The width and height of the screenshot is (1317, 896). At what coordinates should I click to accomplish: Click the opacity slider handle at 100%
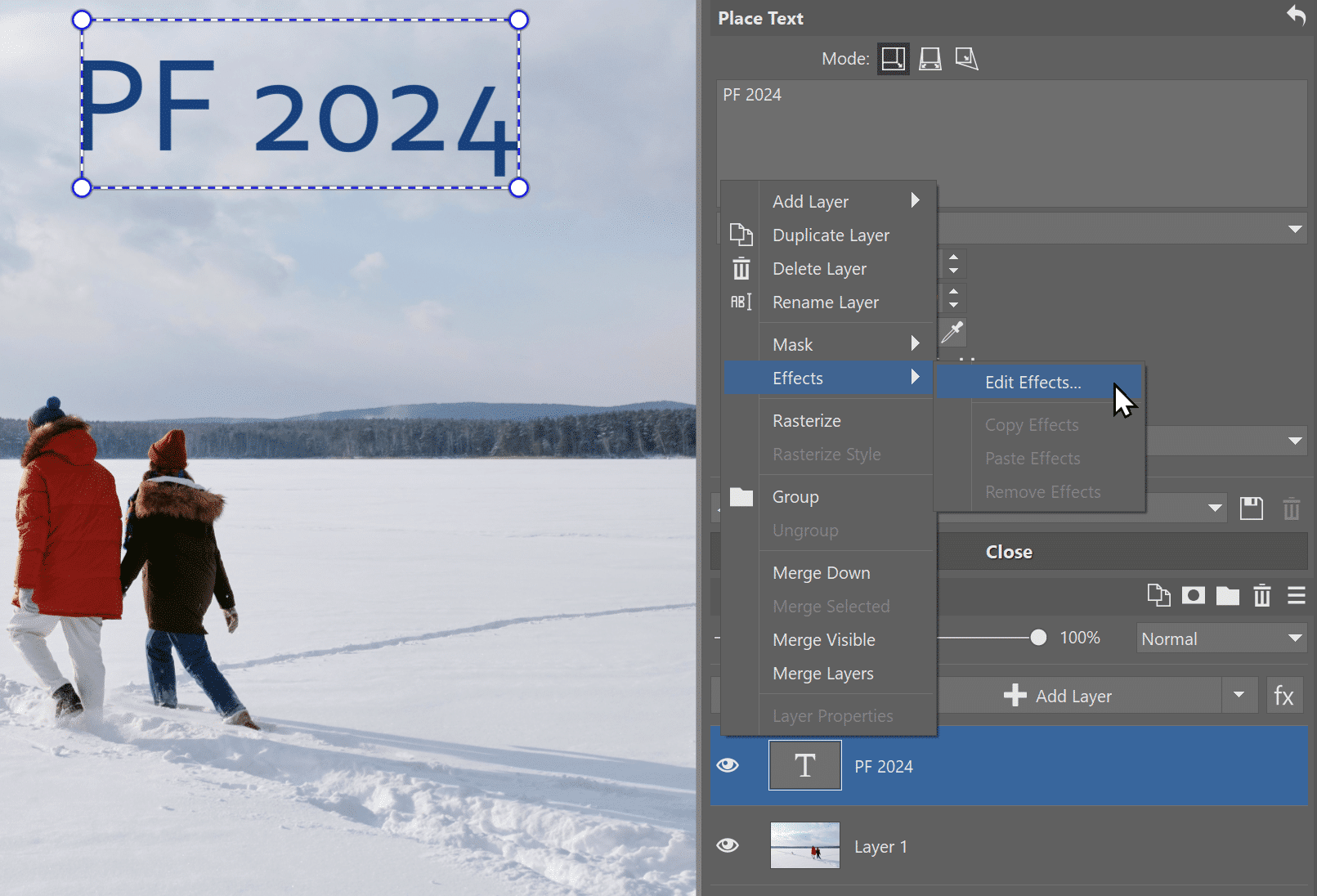[1038, 638]
